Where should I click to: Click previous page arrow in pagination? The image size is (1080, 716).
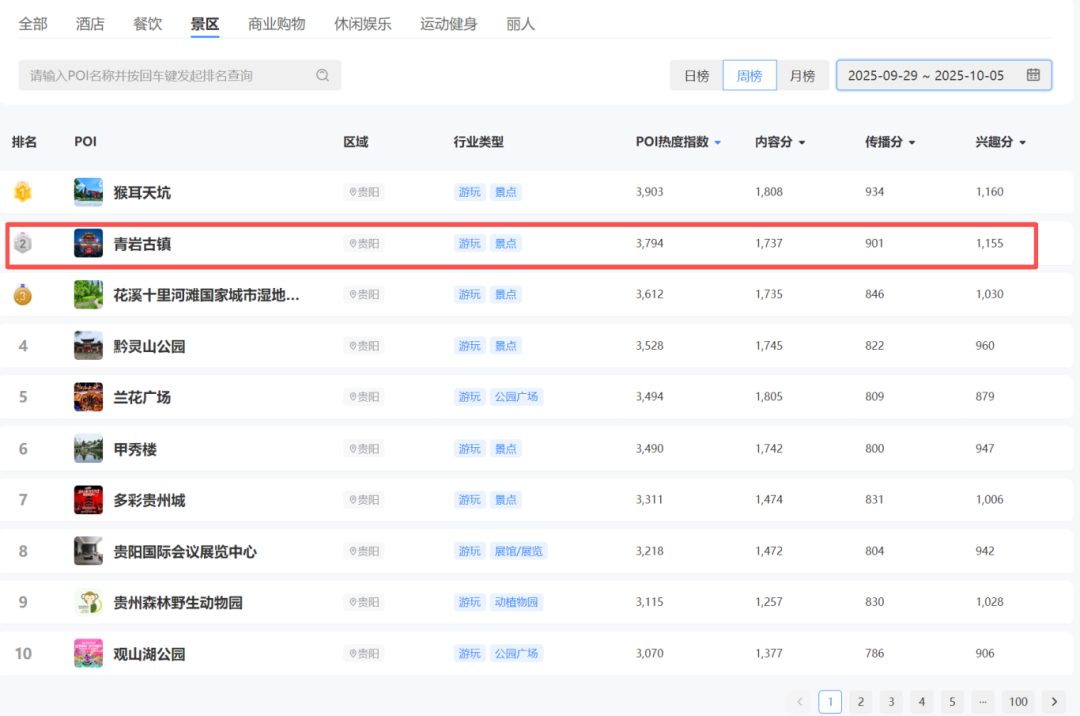(x=799, y=702)
